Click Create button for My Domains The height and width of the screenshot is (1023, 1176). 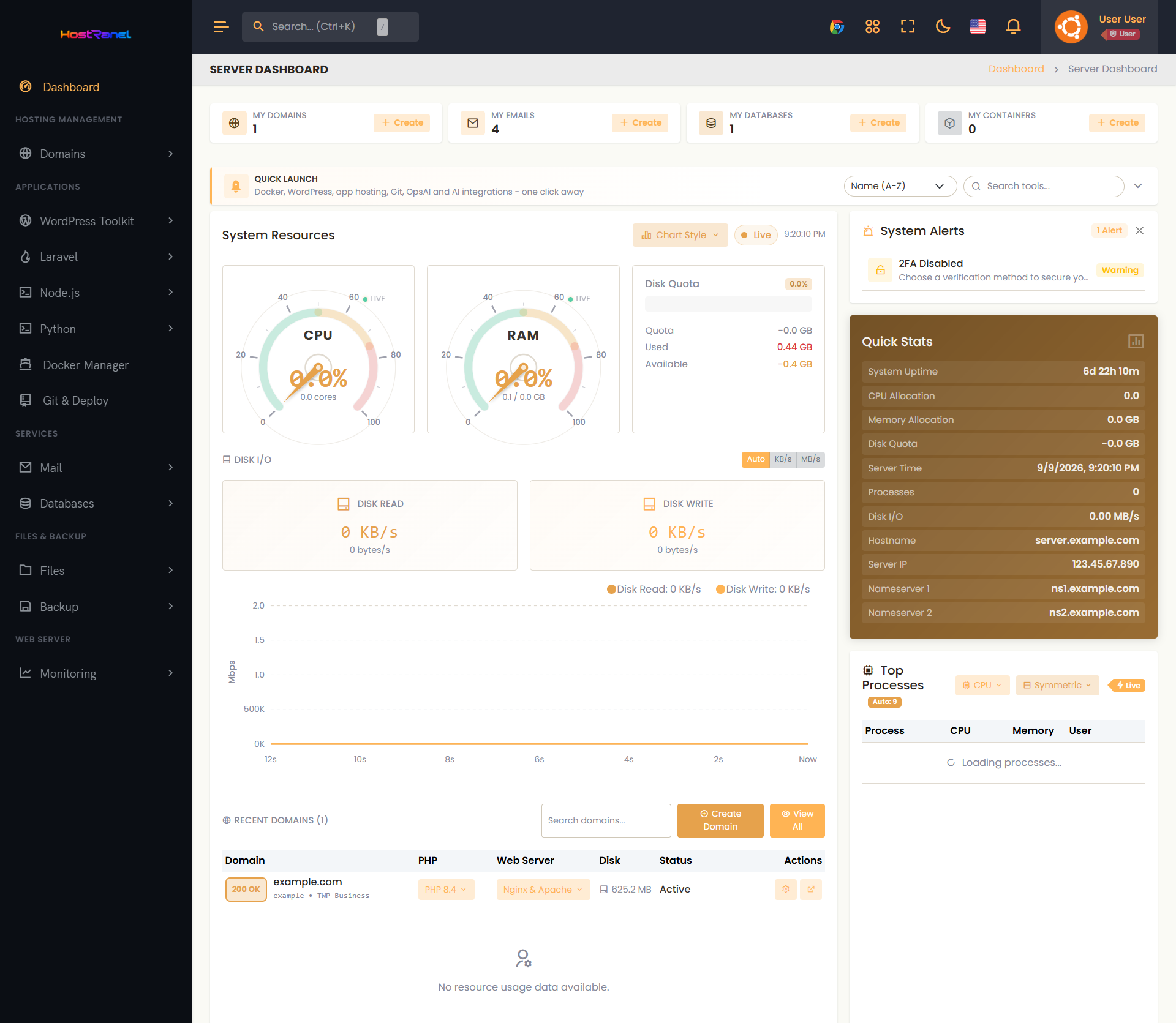click(402, 123)
